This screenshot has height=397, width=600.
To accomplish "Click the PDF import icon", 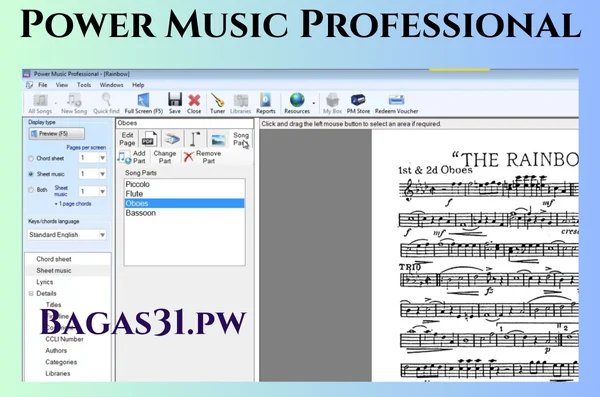I will coord(149,139).
